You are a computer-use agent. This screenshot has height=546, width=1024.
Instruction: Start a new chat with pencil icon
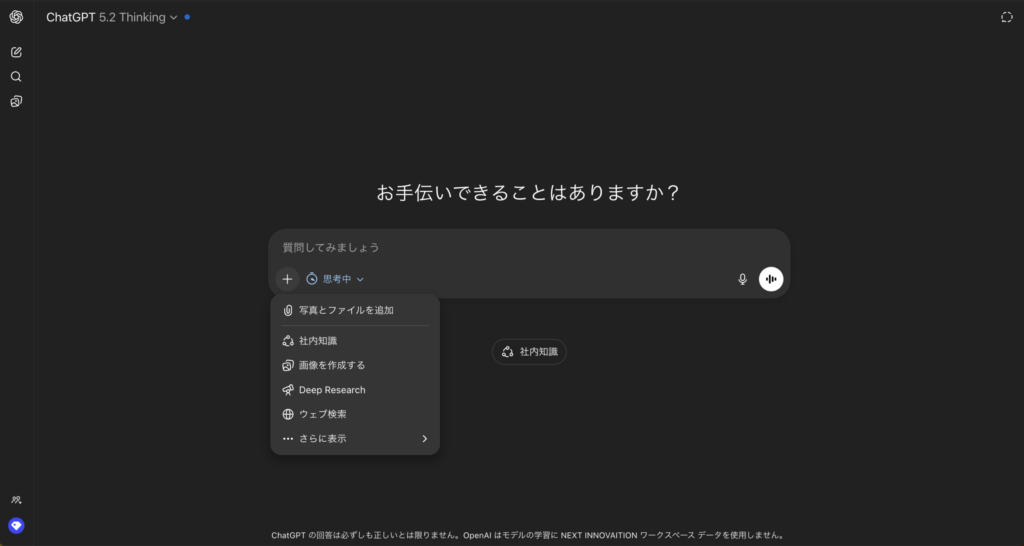pyautogui.click(x=16, y=52)
